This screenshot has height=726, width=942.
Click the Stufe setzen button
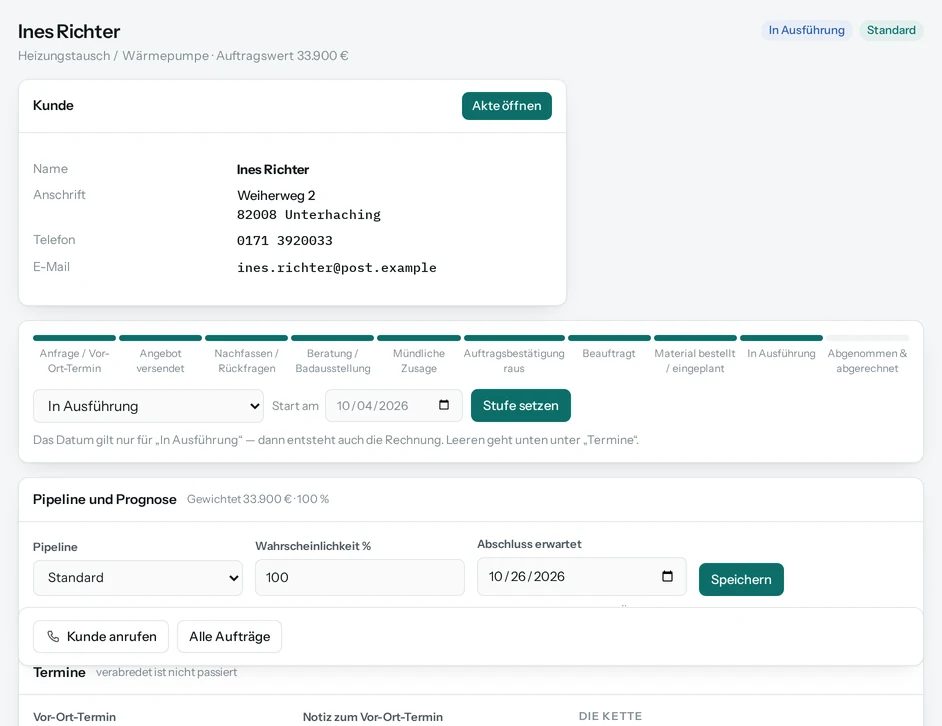(521, 406)
